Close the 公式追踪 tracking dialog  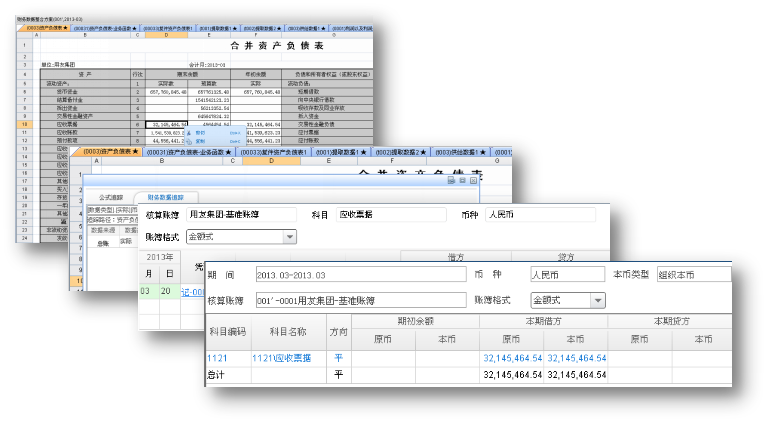473,180
